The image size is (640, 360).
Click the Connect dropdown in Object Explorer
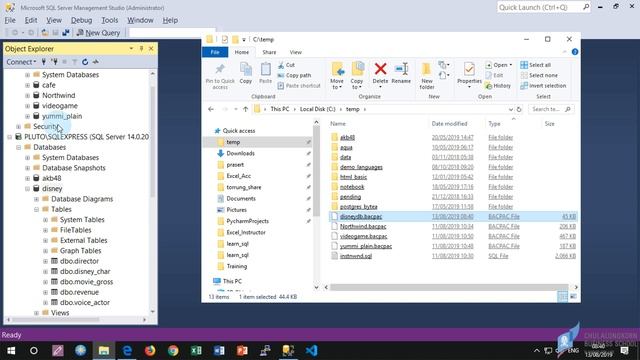coord(21,62)
